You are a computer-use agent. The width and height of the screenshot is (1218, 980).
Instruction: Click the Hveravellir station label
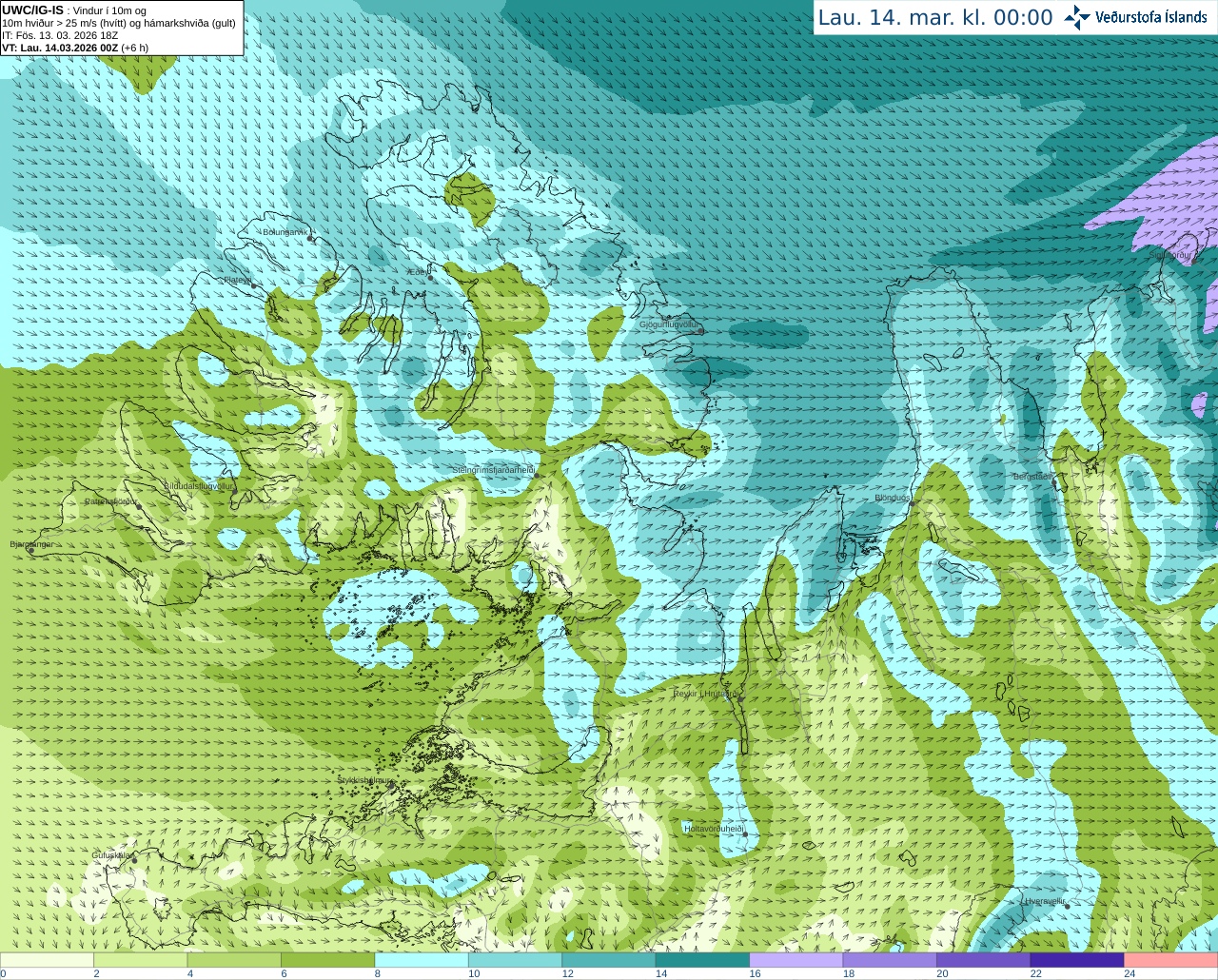[x=1046, y=901]
